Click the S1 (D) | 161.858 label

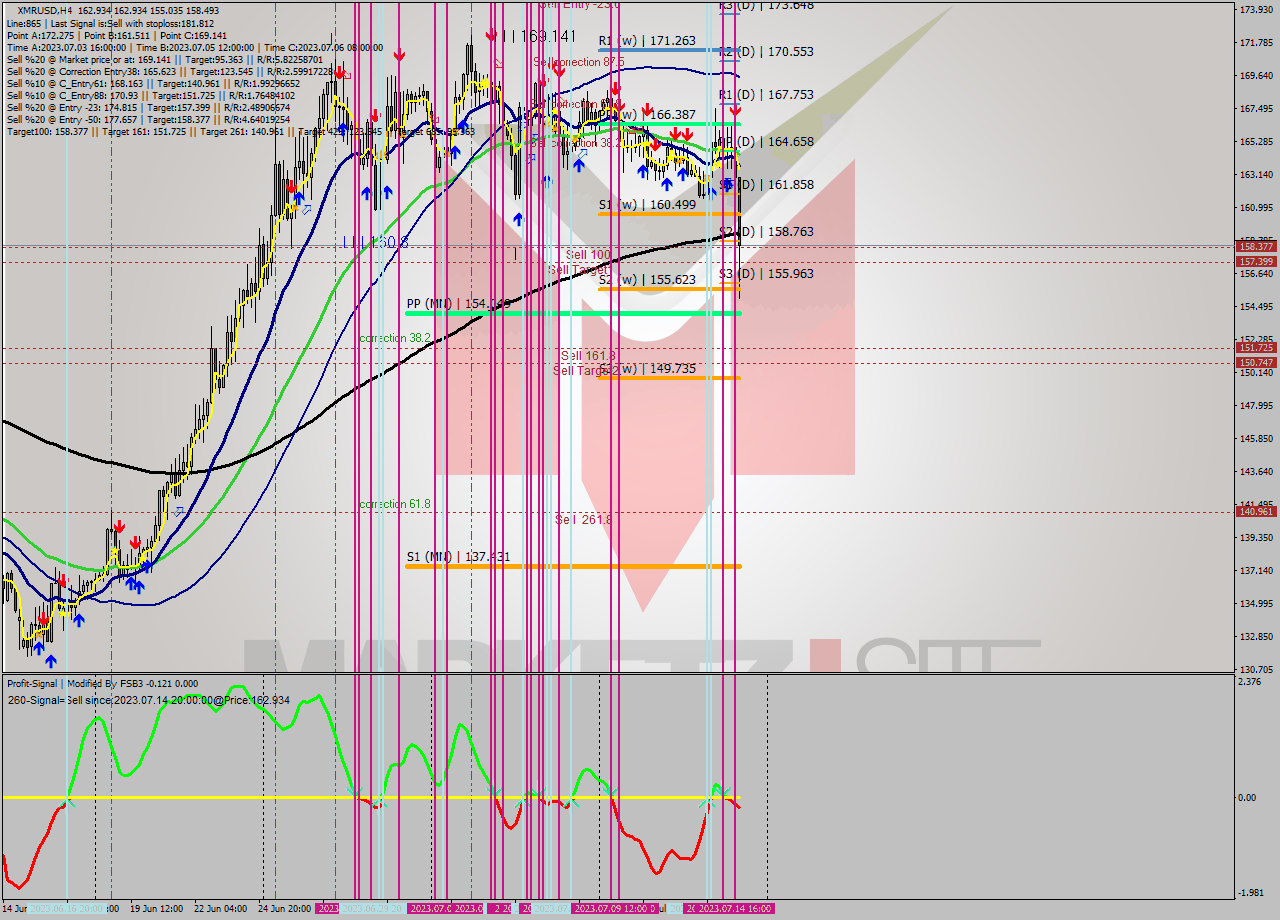766,185
